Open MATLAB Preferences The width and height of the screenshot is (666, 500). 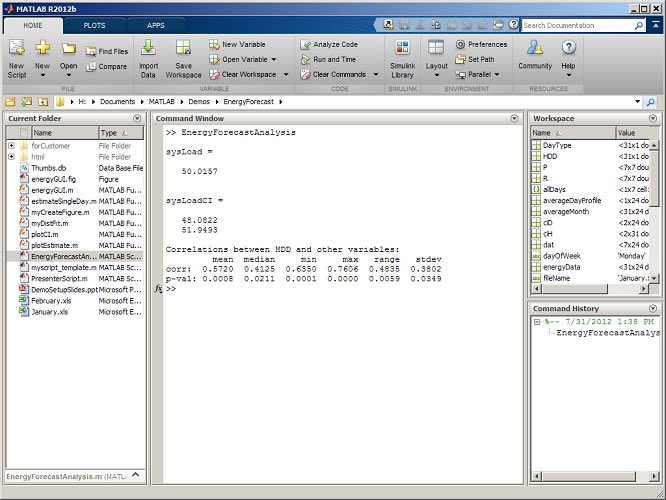pyautogui.click(x=482, y=44)
